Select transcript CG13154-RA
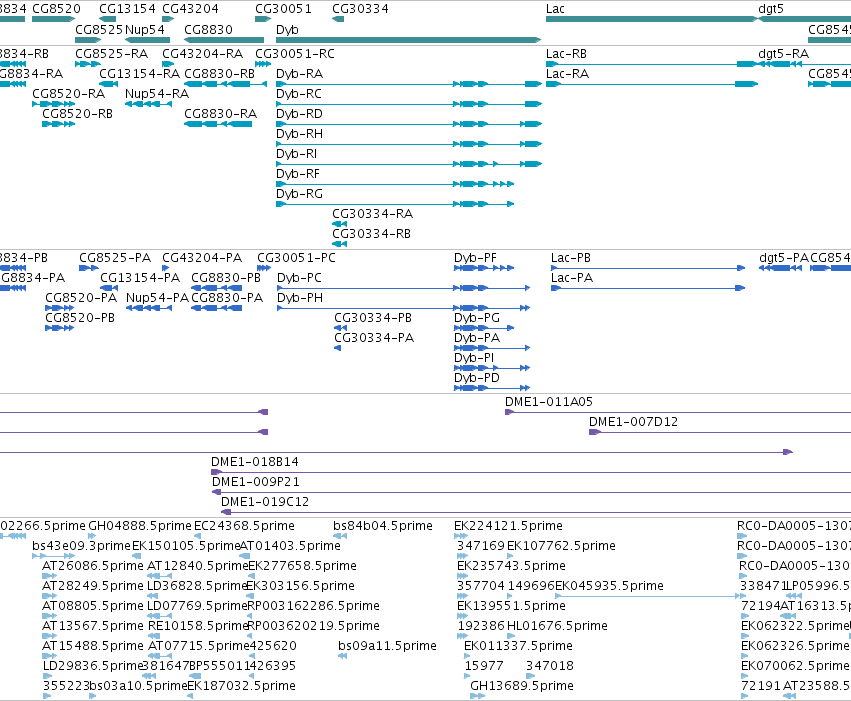Image resolution: width=851 pixels, height=701 pixels. point(139,74)
